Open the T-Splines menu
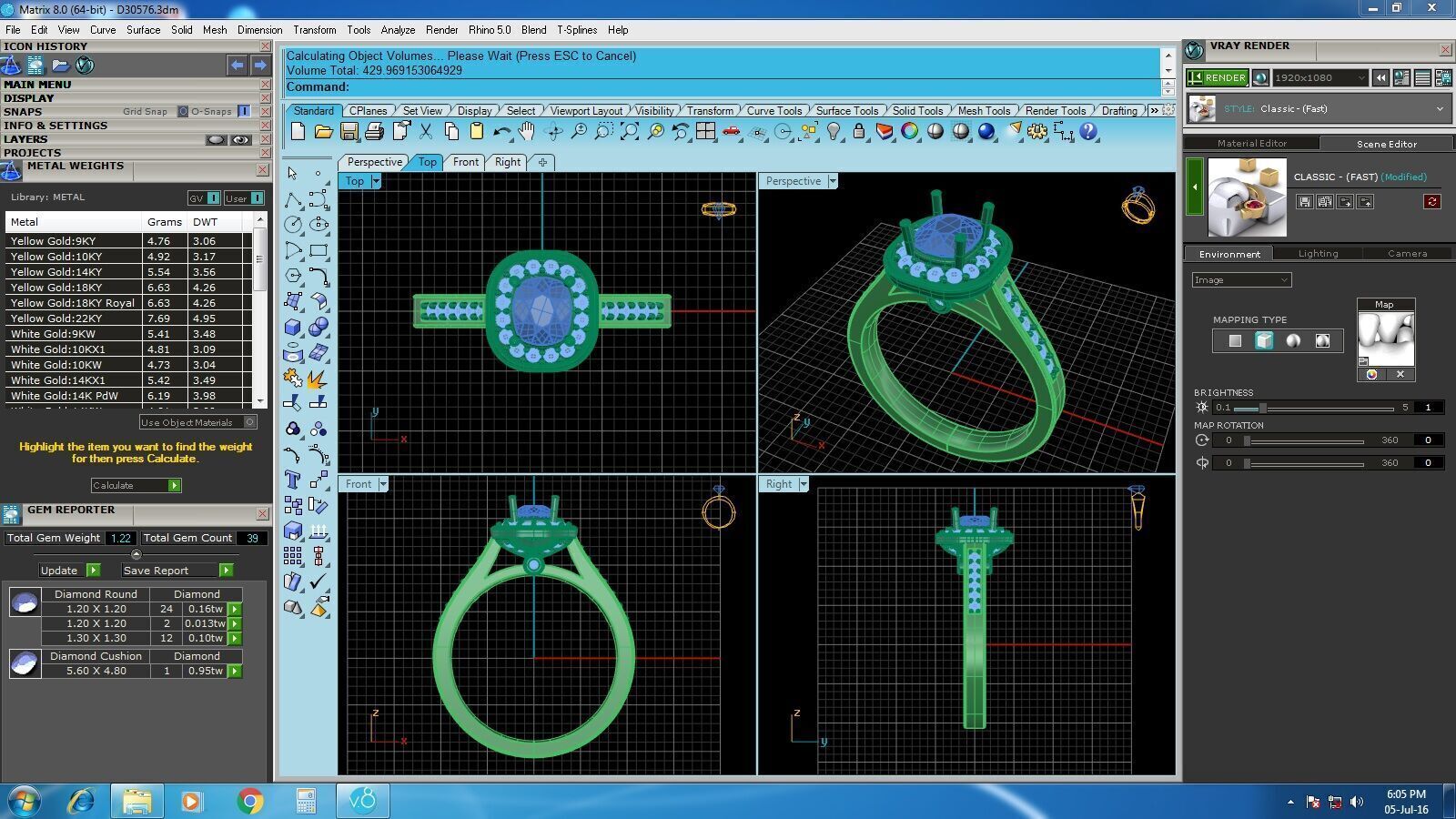1456x819 pixels. click(577, 30)
